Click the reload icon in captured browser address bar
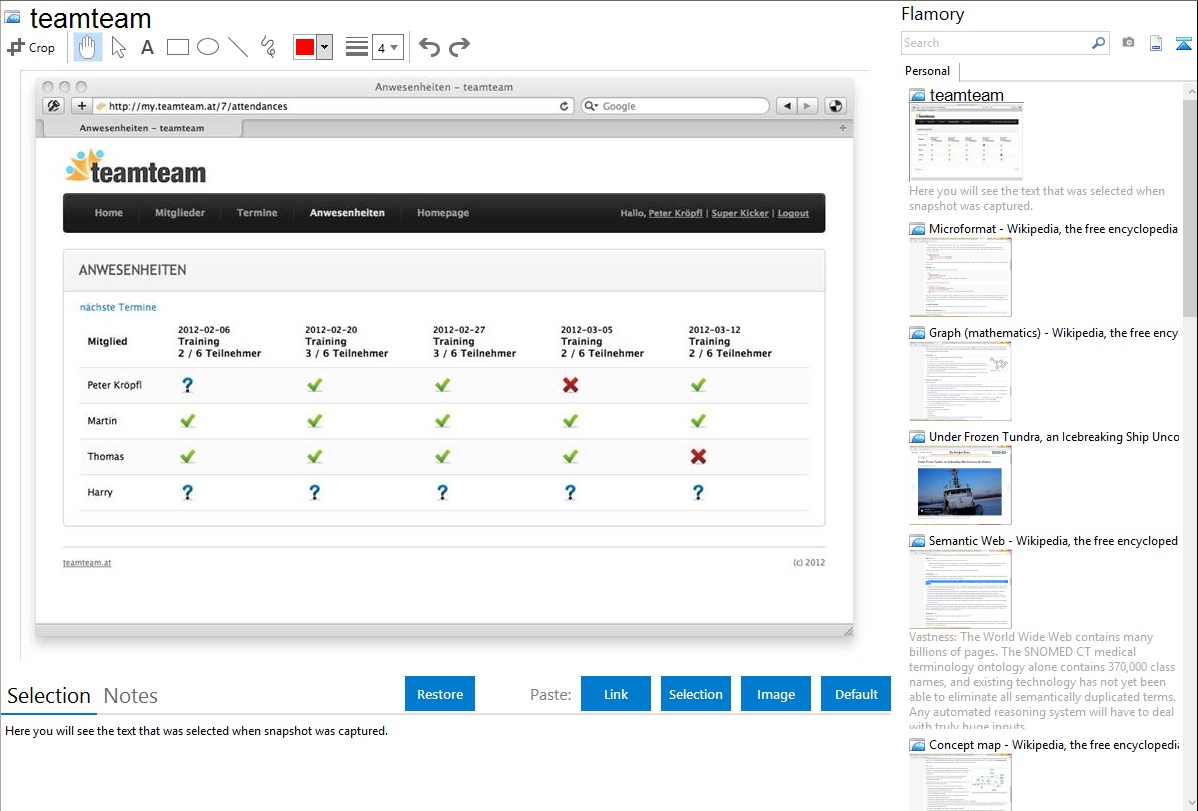 tap(564, 106)
